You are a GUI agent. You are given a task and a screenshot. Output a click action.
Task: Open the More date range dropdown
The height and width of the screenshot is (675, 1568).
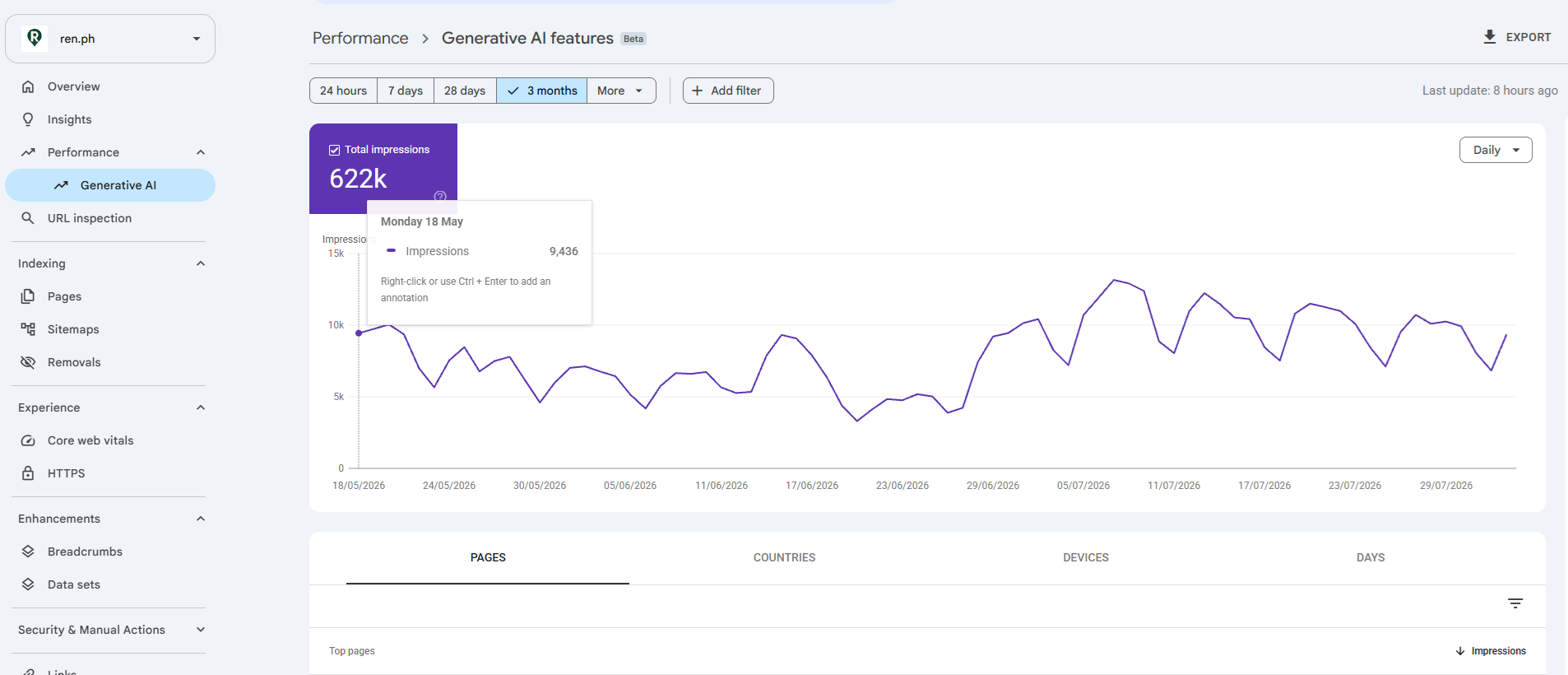pyautogui.click(x=621, y=91)
